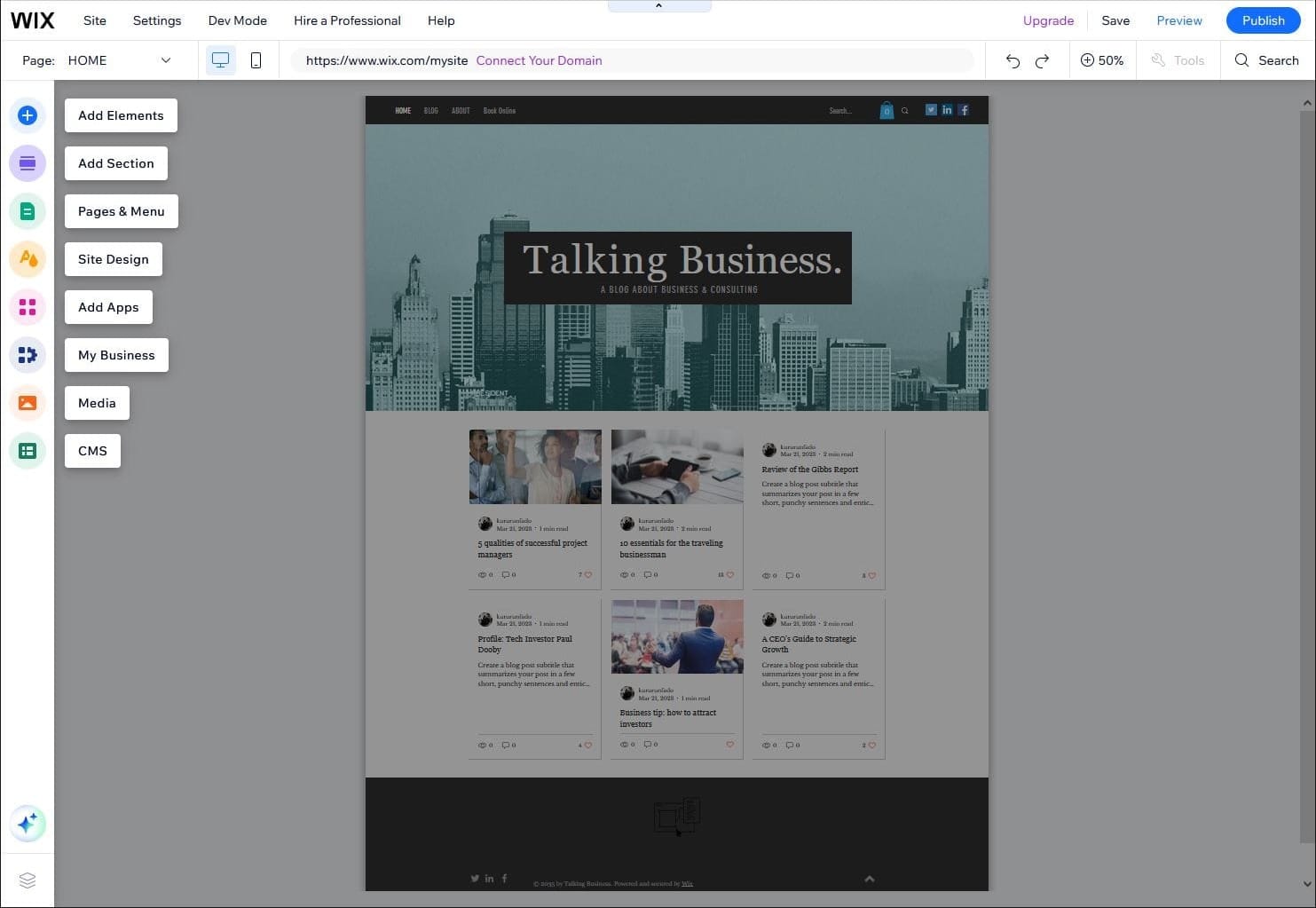Click the Publish button
This screenshot has width=1316, height=908.
1262,20
